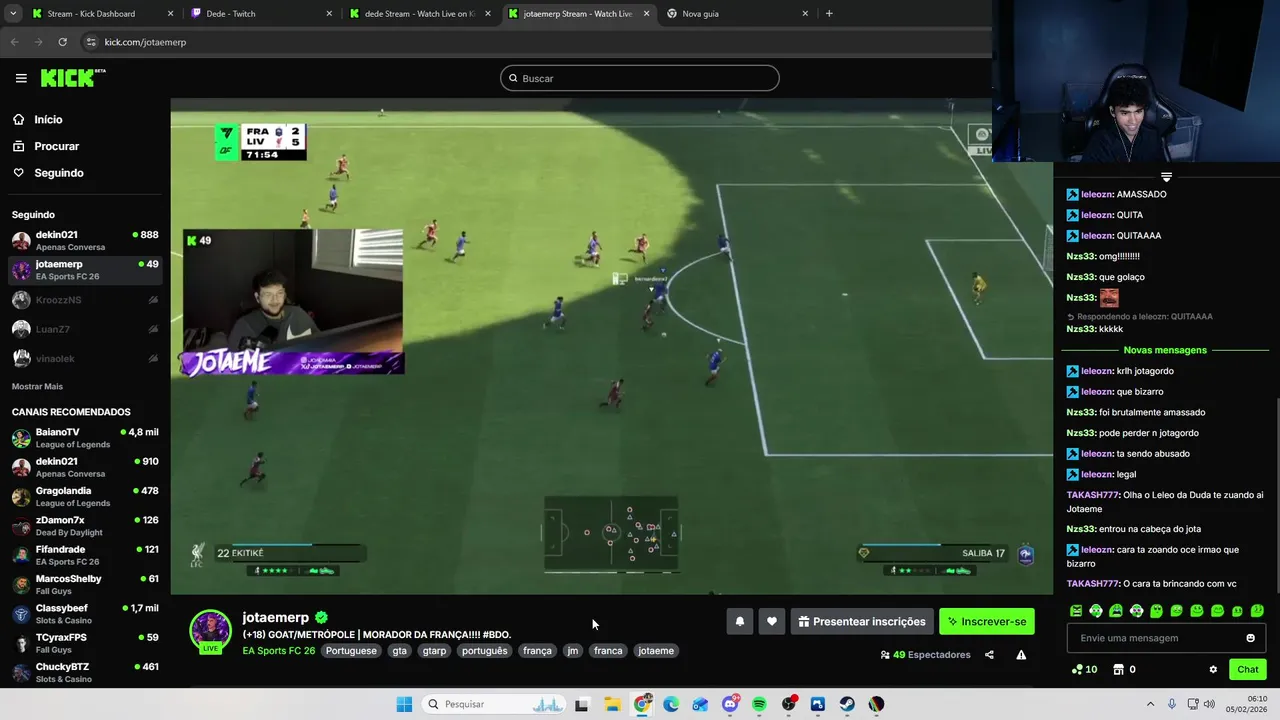Open the chat shop icon showing 0
Viewport: 1280px width, 720px height.
(x=1124, y=670)
